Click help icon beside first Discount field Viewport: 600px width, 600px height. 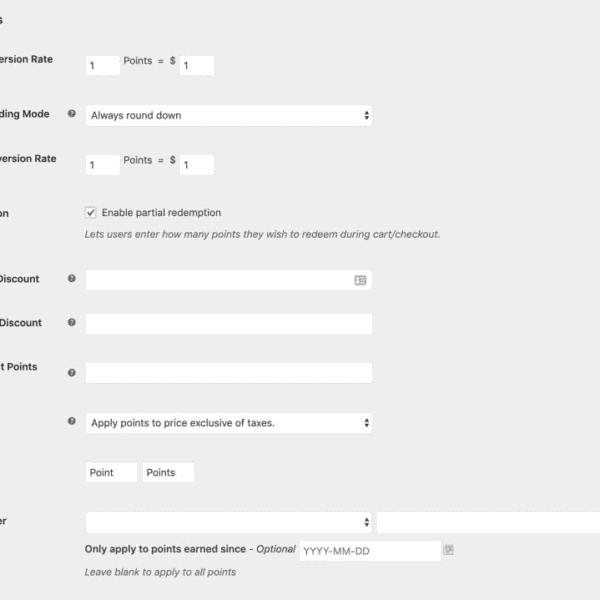pos(72,278)
